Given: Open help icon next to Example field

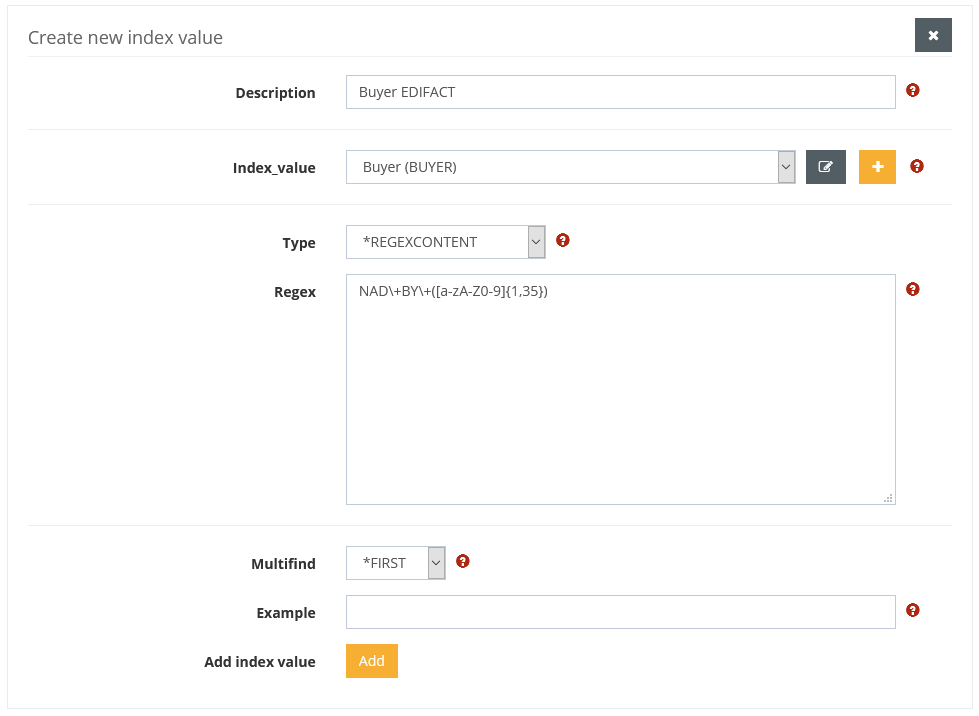Looking at the screenshot, I should (912, 610).
